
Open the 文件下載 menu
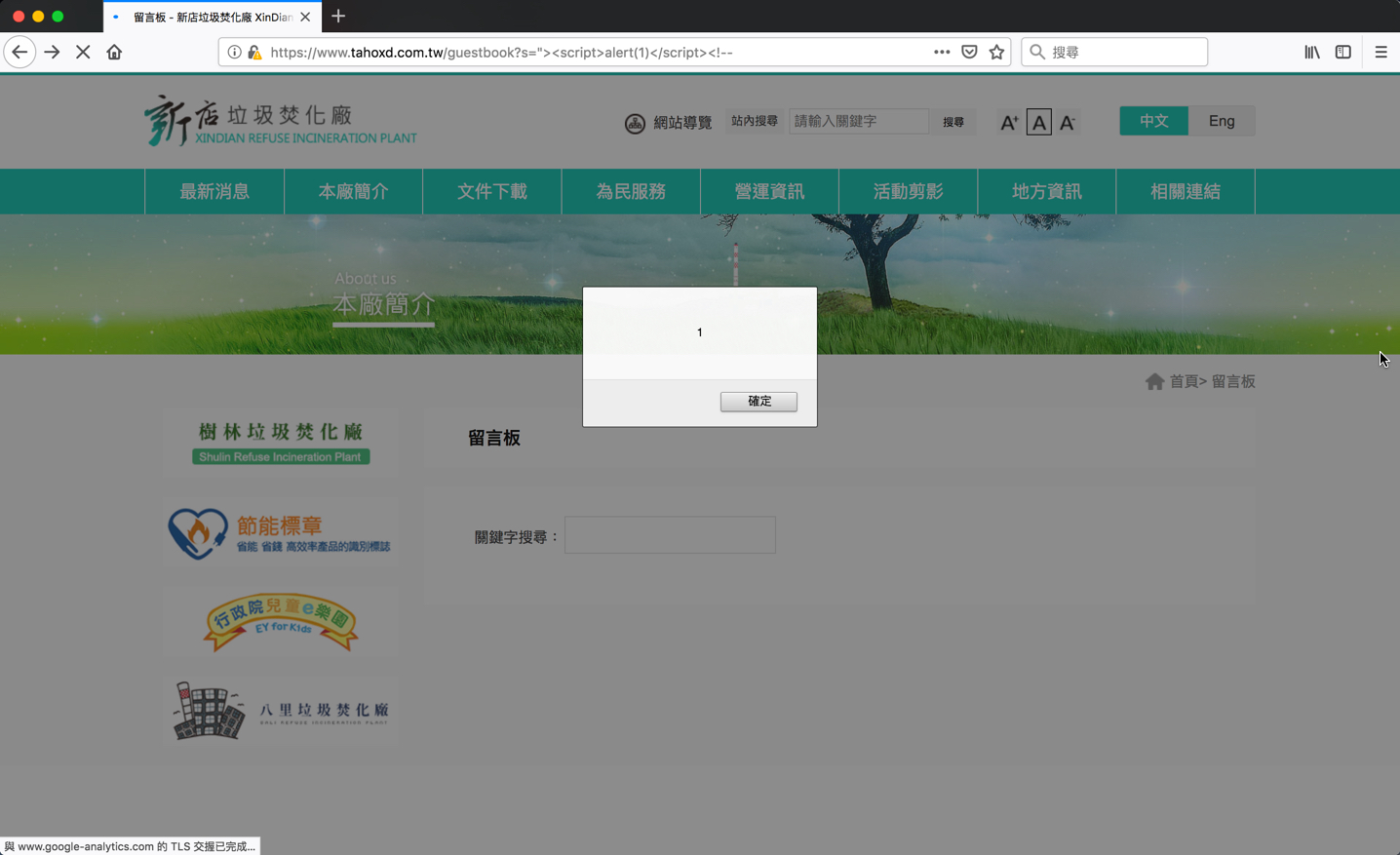click(492, 192)
